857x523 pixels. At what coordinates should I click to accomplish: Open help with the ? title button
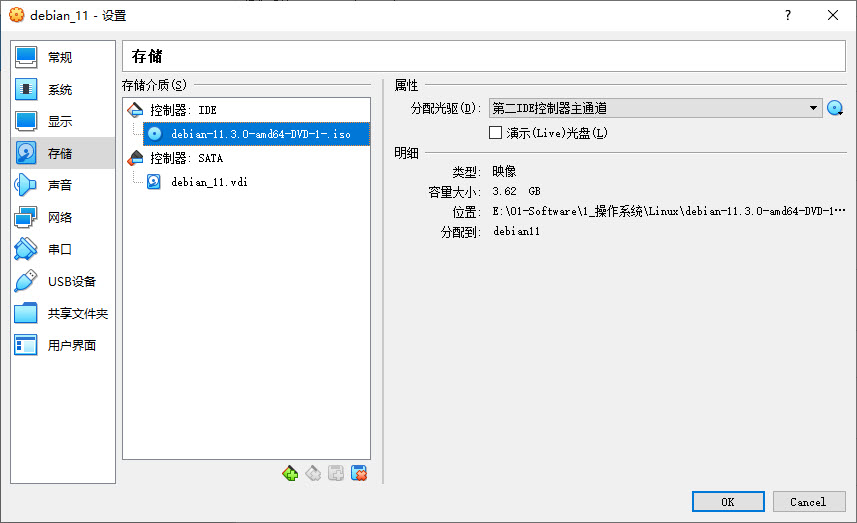(x=788, y=15)
